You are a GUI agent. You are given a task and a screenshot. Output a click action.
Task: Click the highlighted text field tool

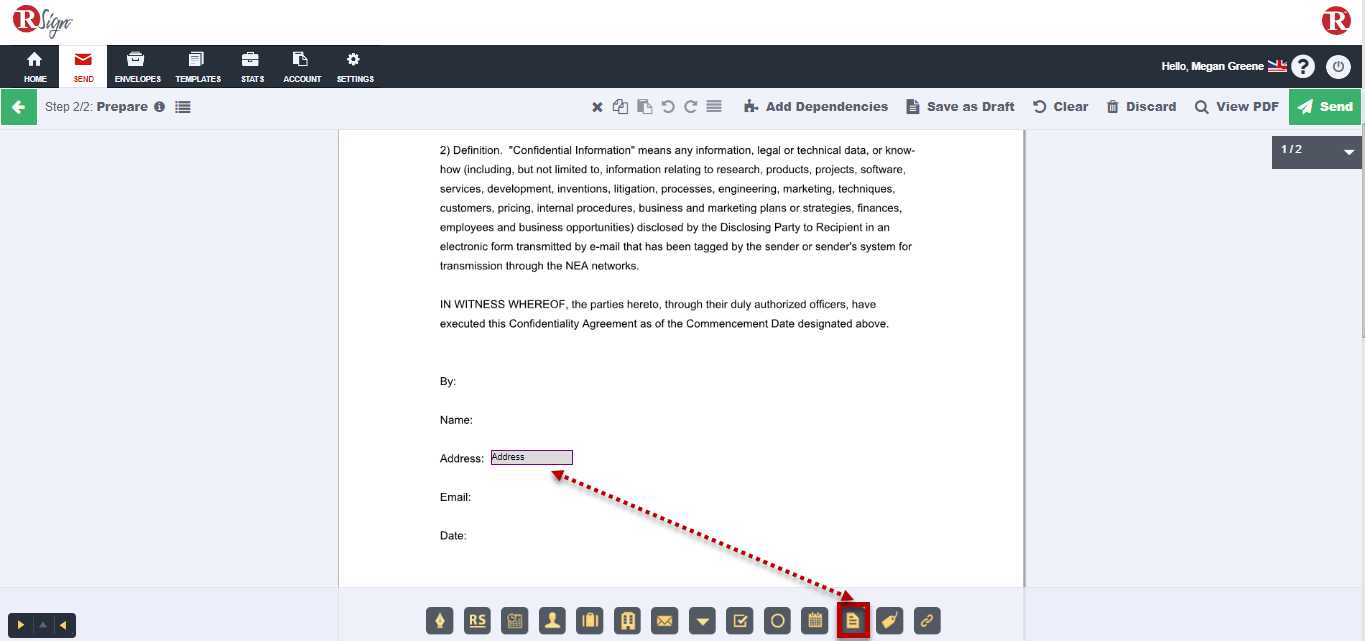point(853,621)
